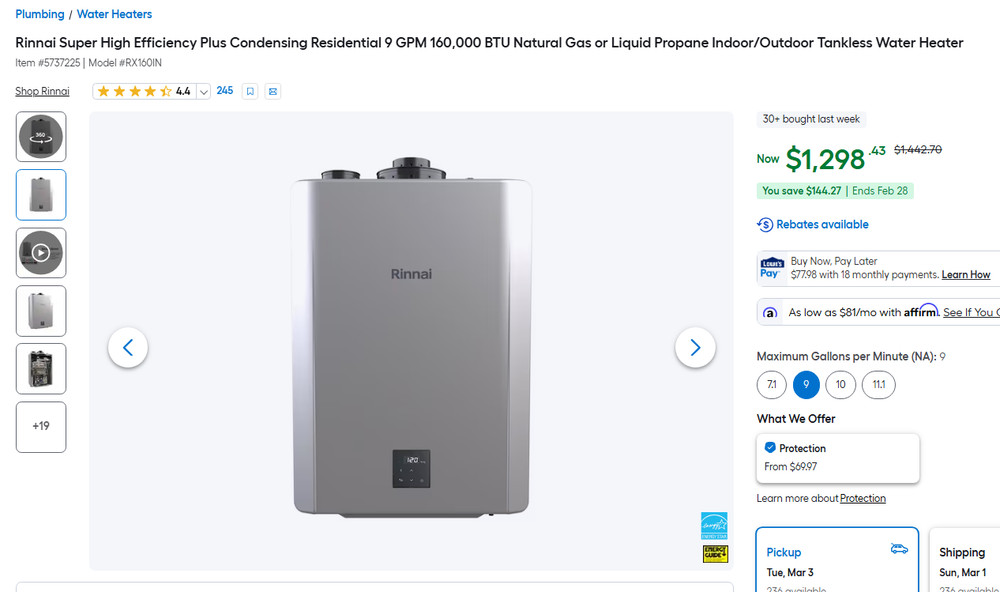1000x592 pixels.
Task: Play the product video thumbnail
Action: pyautogui.click(x=40, y=252)
